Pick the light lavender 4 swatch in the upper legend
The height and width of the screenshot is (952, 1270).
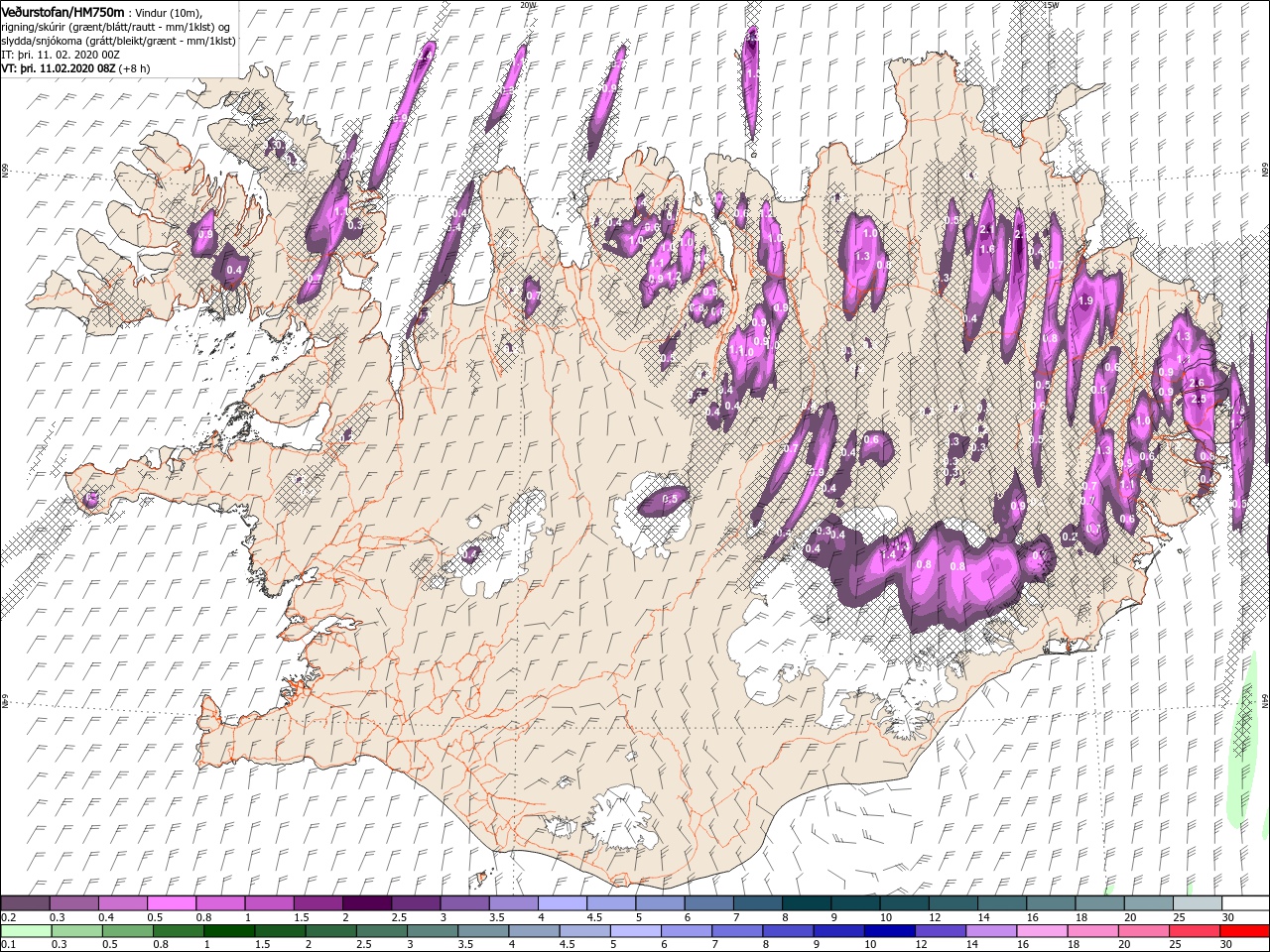coord(563,902)
